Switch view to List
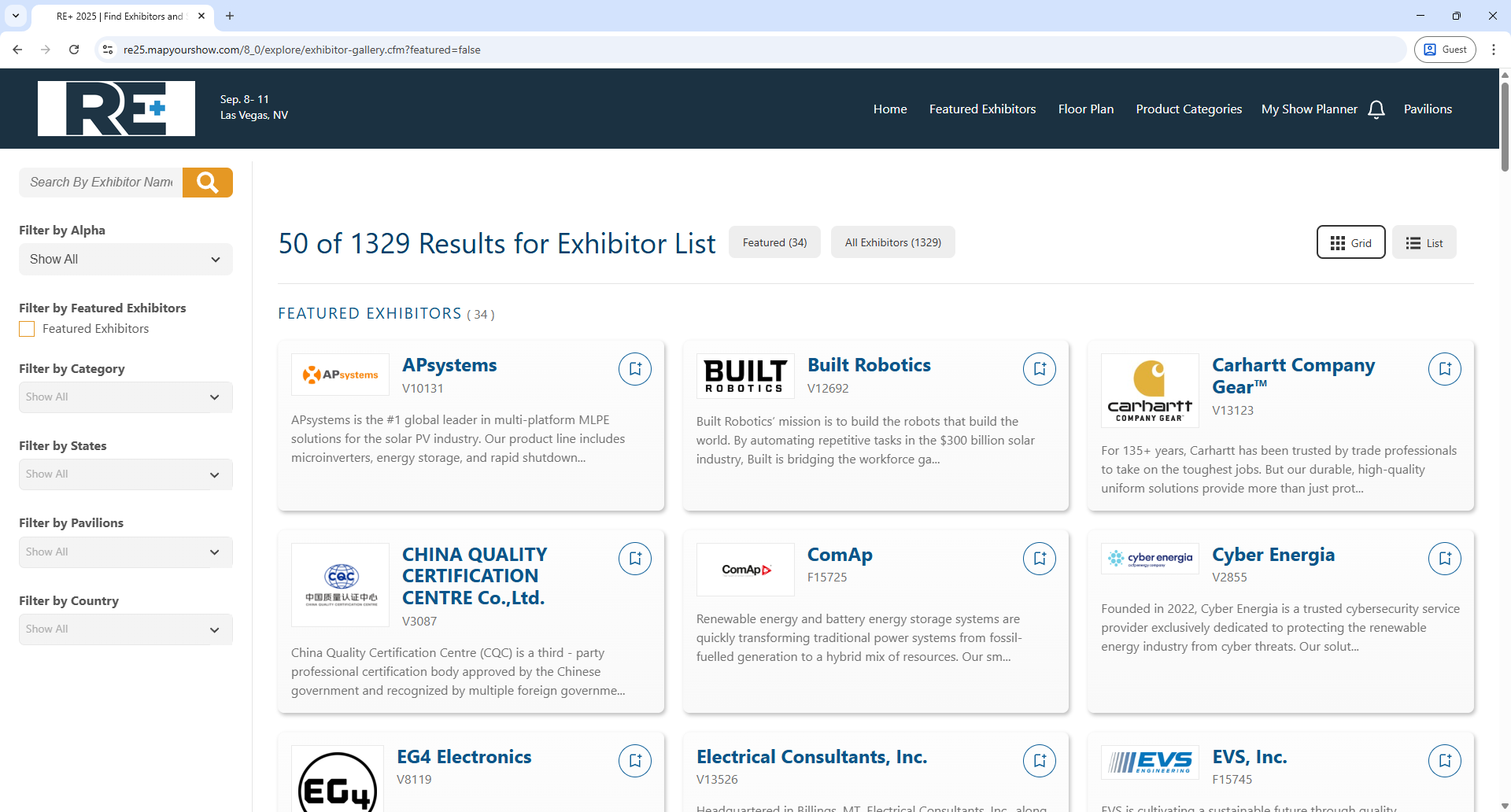1511x812 pixels. coord(1424,242)
